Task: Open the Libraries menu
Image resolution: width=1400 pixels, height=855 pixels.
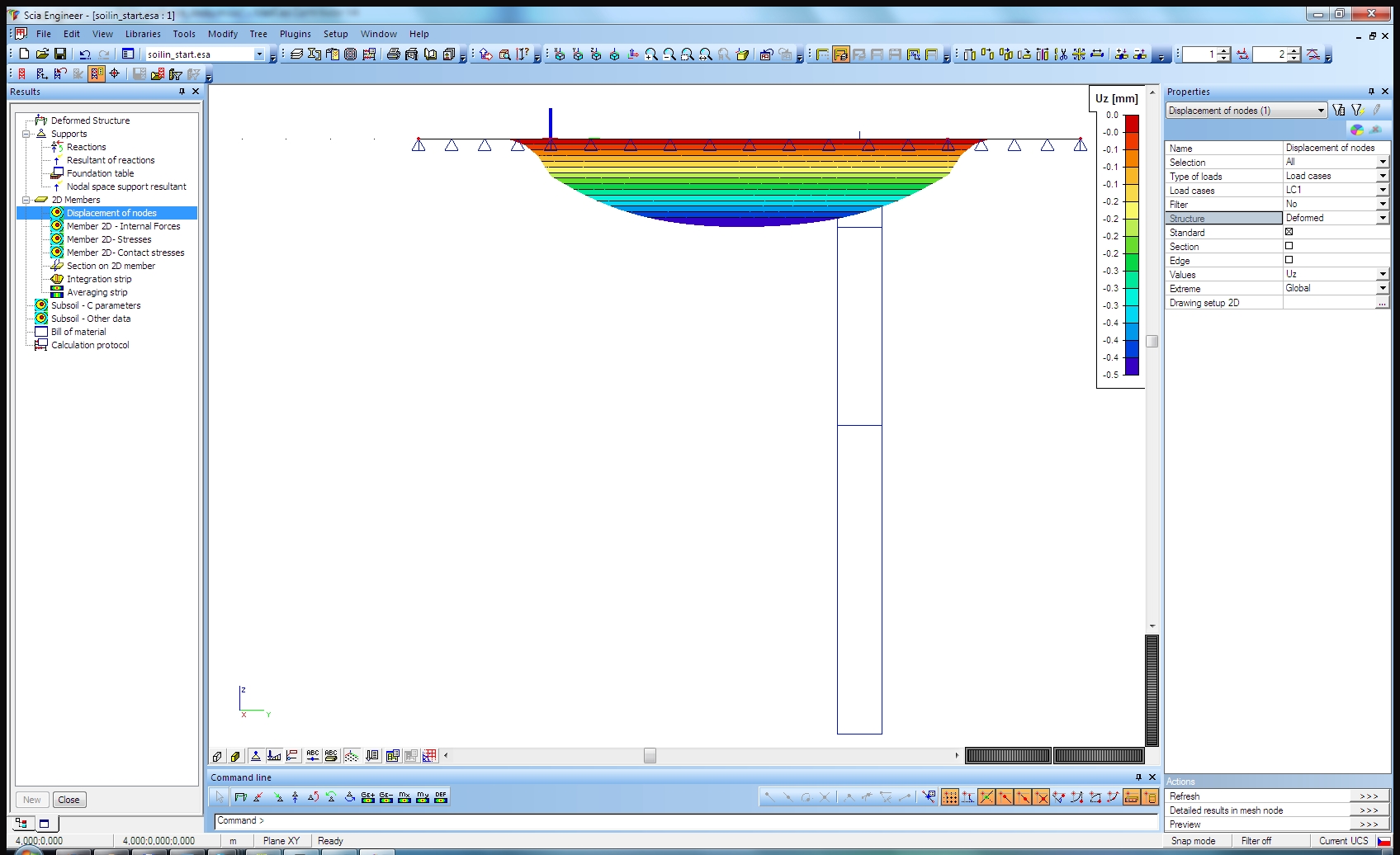Action: click(143, 34)
